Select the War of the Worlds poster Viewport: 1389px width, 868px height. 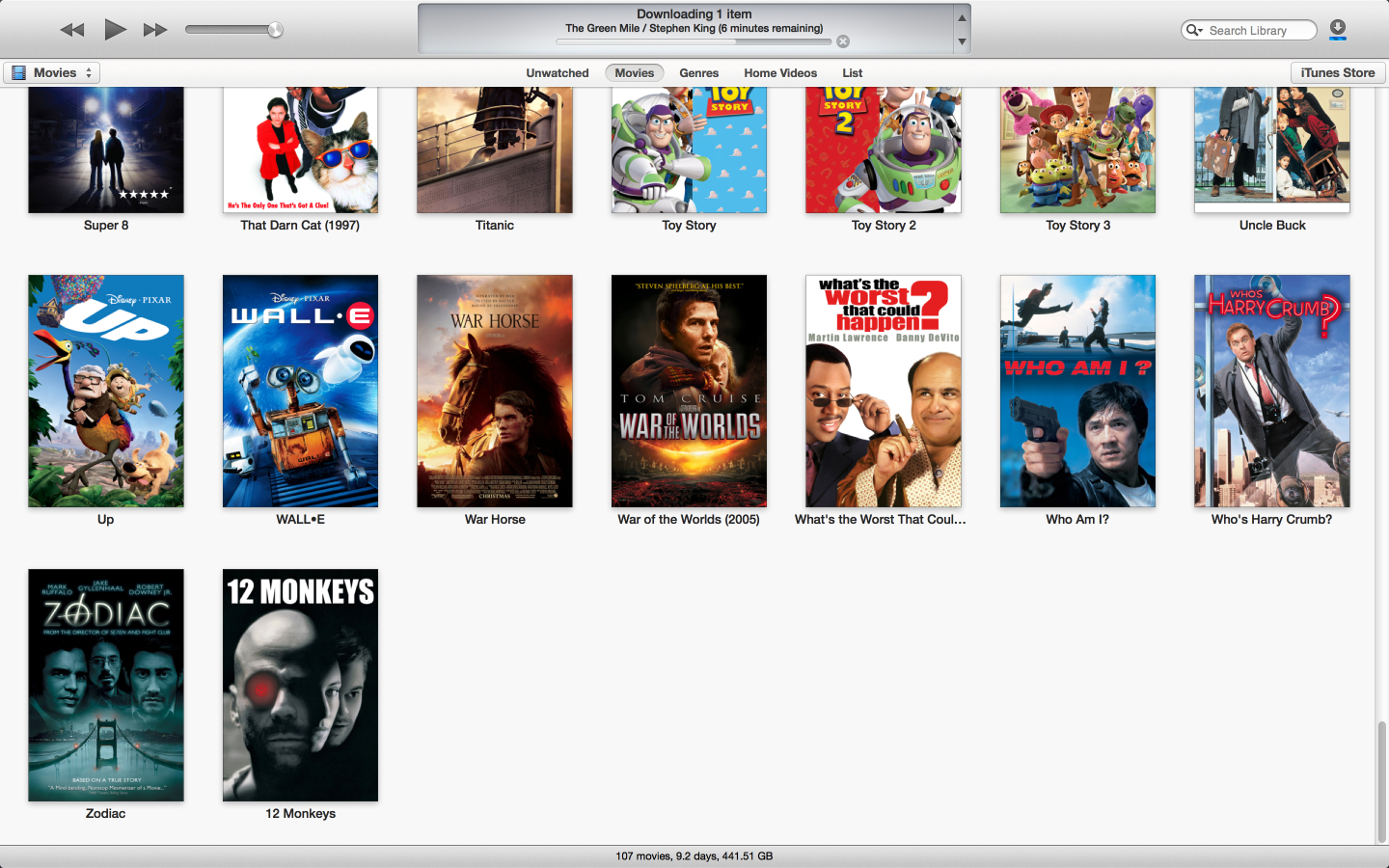(x=689, y=391)
